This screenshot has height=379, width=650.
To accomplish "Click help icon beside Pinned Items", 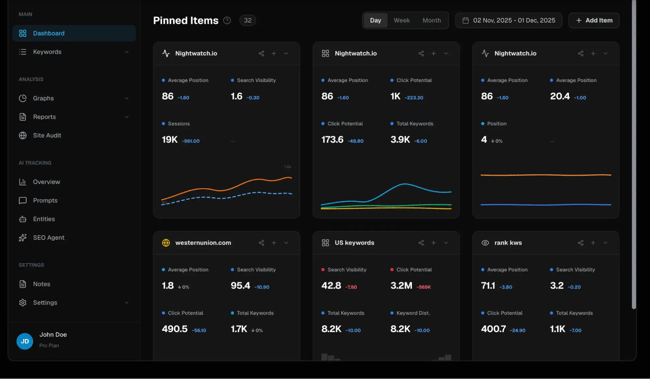I will coord(227,20).
